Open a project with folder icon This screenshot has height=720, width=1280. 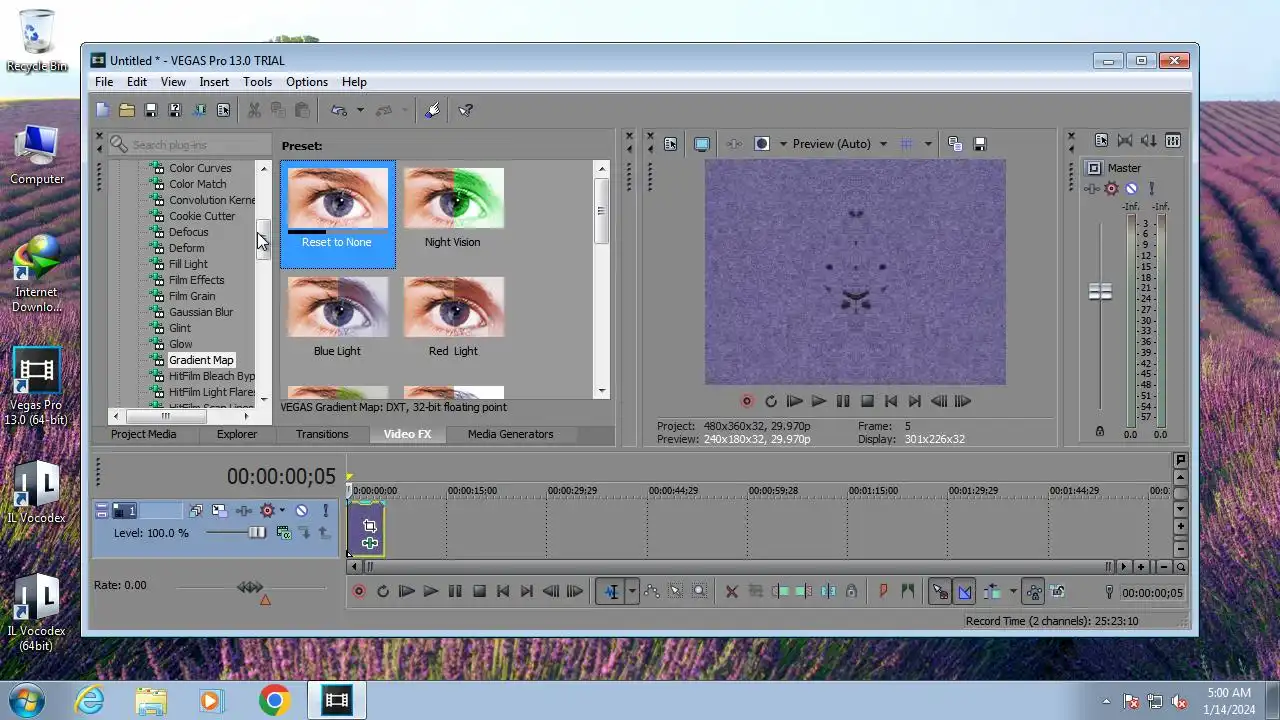click(127, 110)
